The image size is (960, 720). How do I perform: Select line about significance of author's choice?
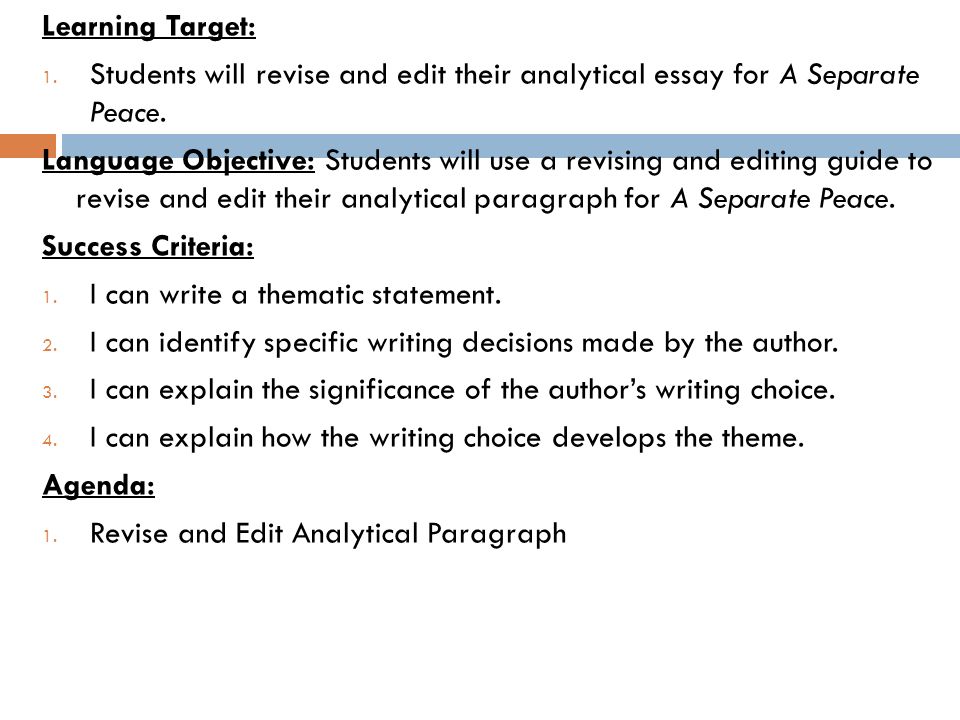(462, 391)
